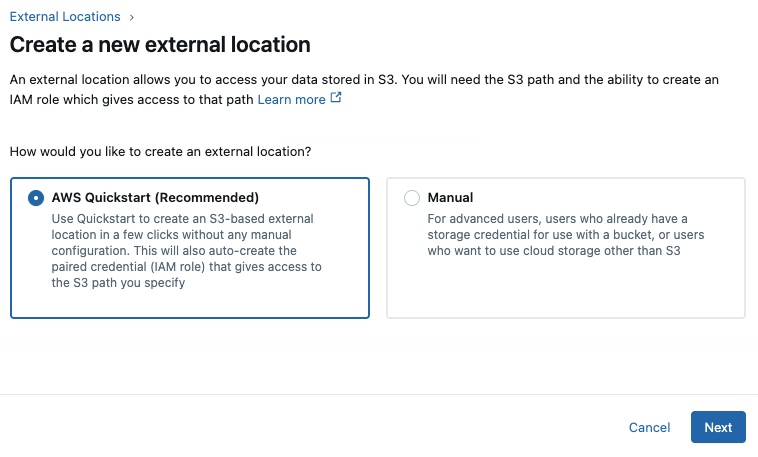Screen dimensions: 758x457
Task: Open the Learn more link
Action: click(291, 99)
